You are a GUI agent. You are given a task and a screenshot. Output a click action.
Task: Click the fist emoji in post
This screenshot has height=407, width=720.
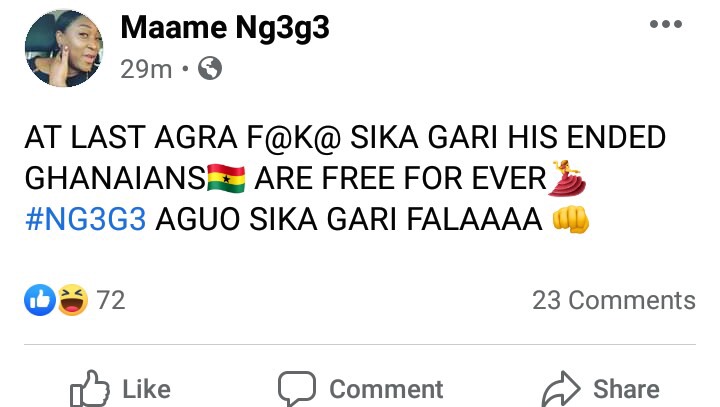click(x=571, y=219)
